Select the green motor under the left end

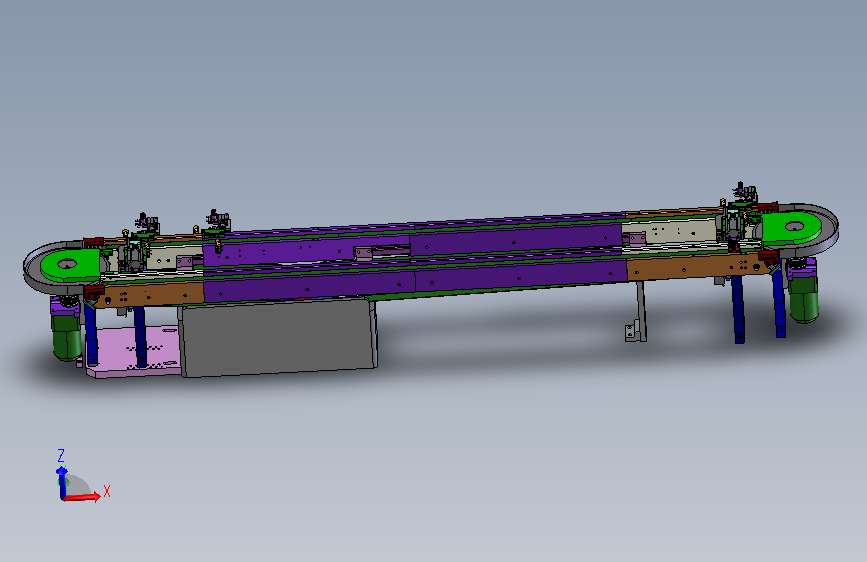tap(67, 336)
